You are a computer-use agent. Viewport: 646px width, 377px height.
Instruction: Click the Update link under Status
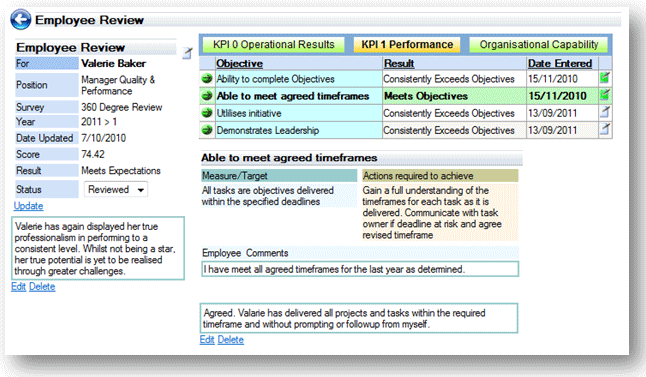tap(28, 206)
